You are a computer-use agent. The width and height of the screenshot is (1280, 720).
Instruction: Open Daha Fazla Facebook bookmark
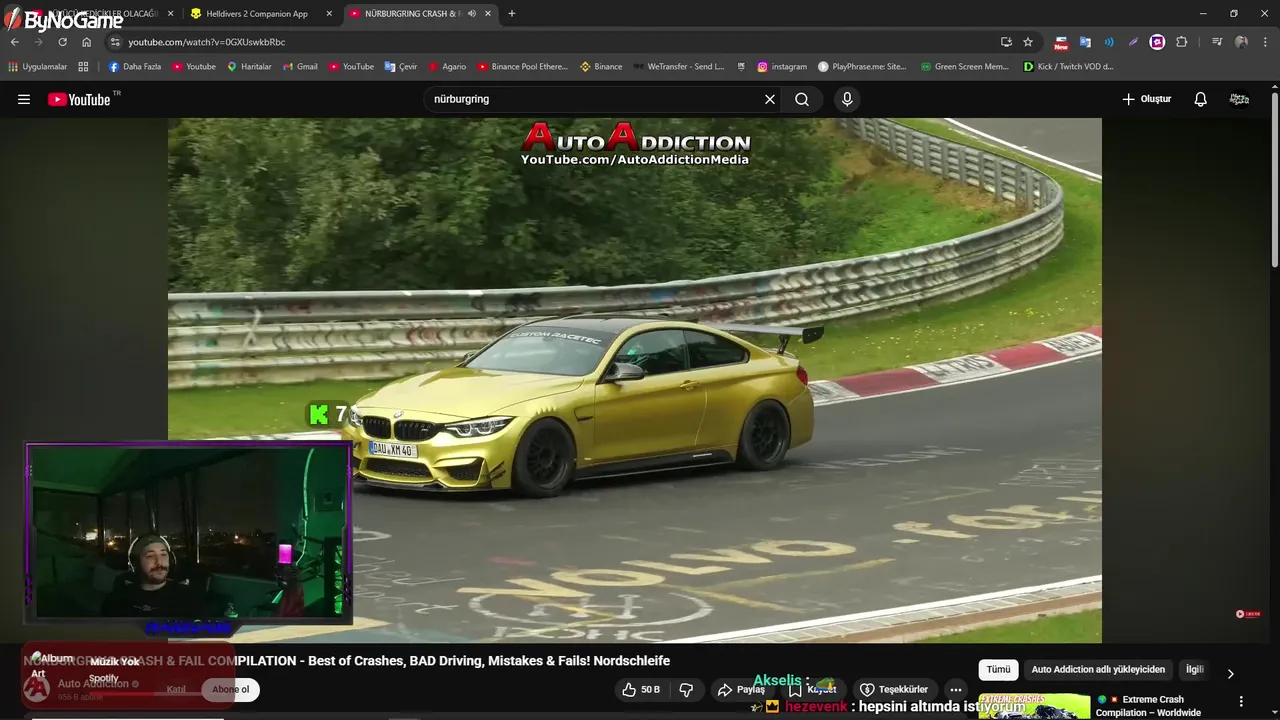tap(135, 67)
